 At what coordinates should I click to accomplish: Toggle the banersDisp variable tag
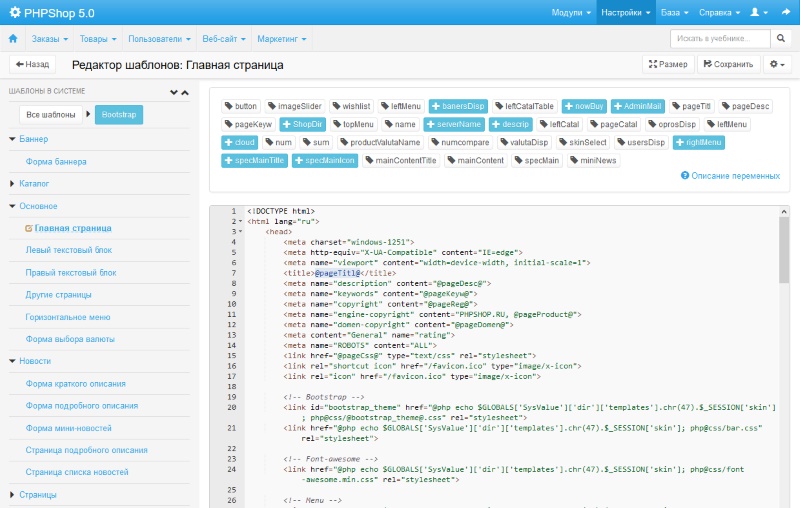457,106
